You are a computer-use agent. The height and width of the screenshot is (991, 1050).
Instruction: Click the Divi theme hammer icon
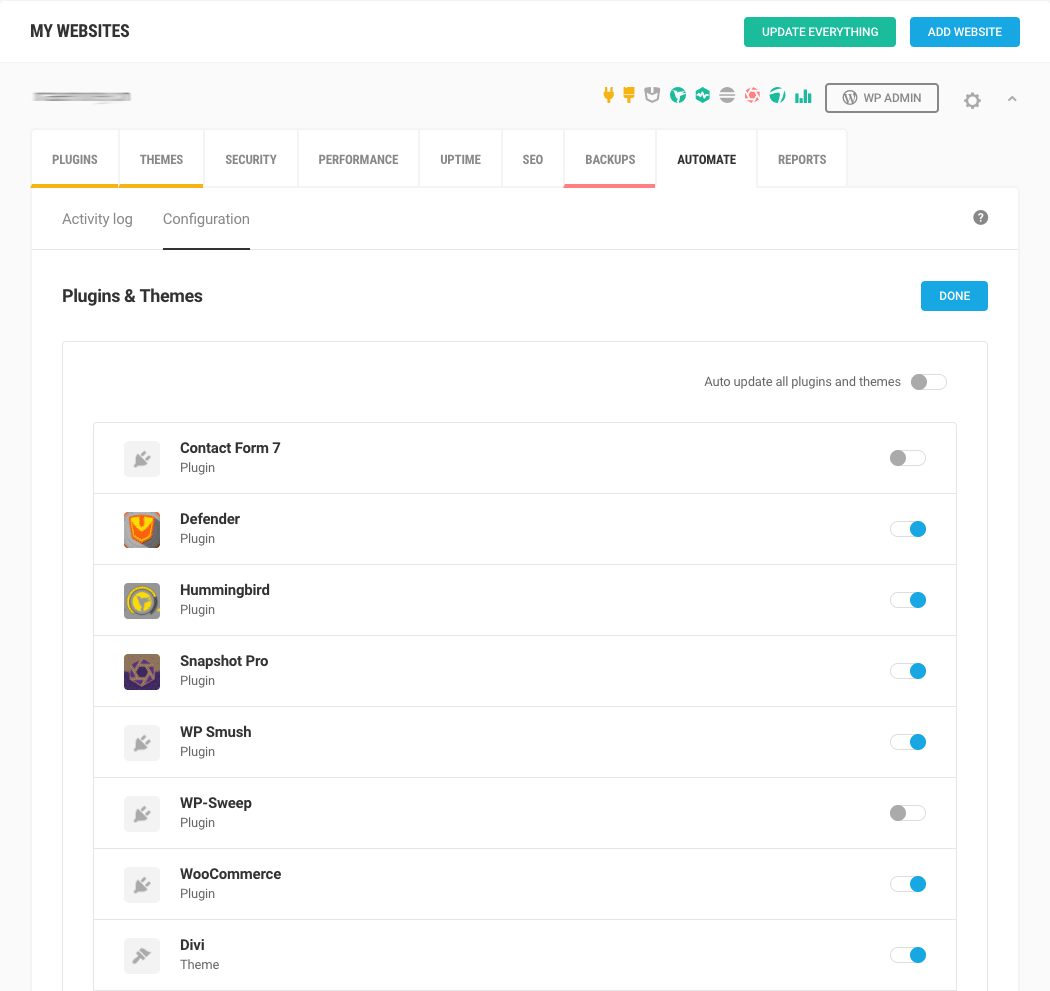pyautogui.click(x=142, y=956)
